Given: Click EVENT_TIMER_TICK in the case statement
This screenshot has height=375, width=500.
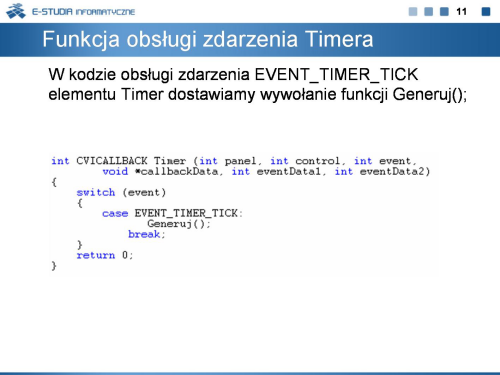Looking at the screenshot, I should coord(186,213).
